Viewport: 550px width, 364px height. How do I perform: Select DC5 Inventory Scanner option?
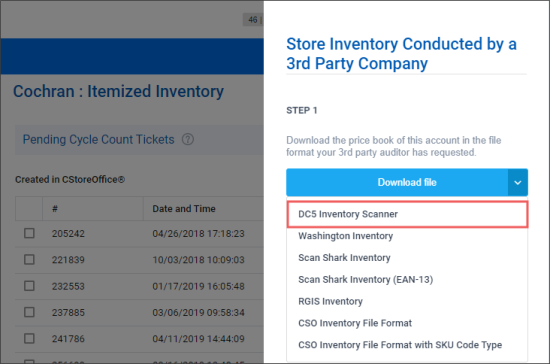407,214
